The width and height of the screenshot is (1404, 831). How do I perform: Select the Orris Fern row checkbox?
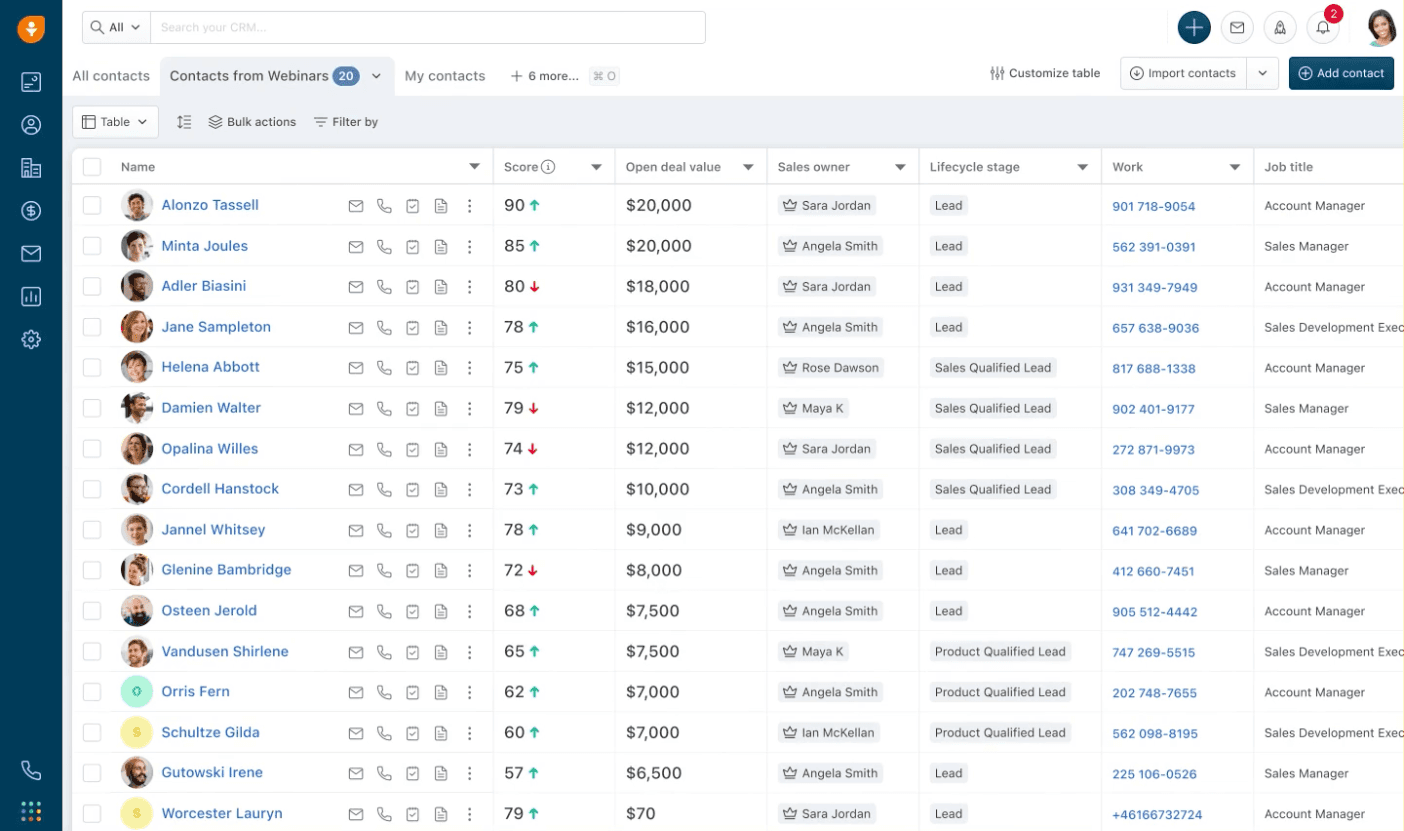point(92,692)
